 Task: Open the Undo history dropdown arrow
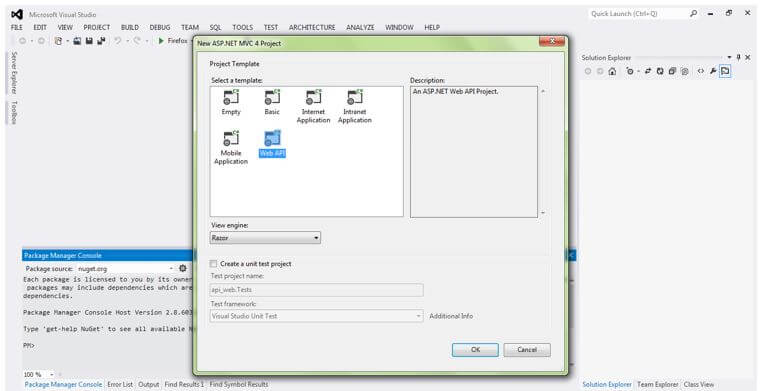point(127,41)
